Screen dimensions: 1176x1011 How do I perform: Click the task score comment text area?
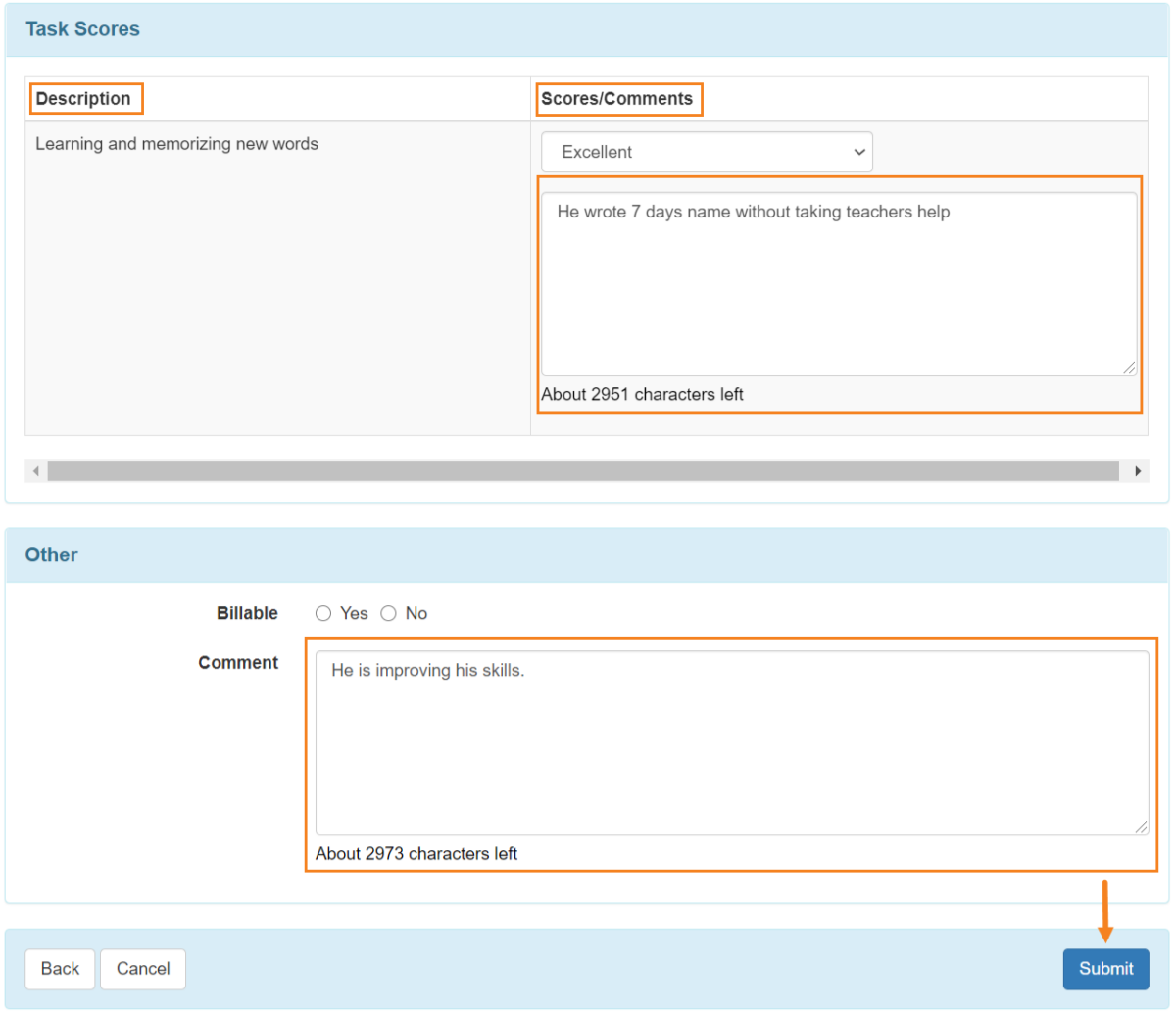(838, 284)
